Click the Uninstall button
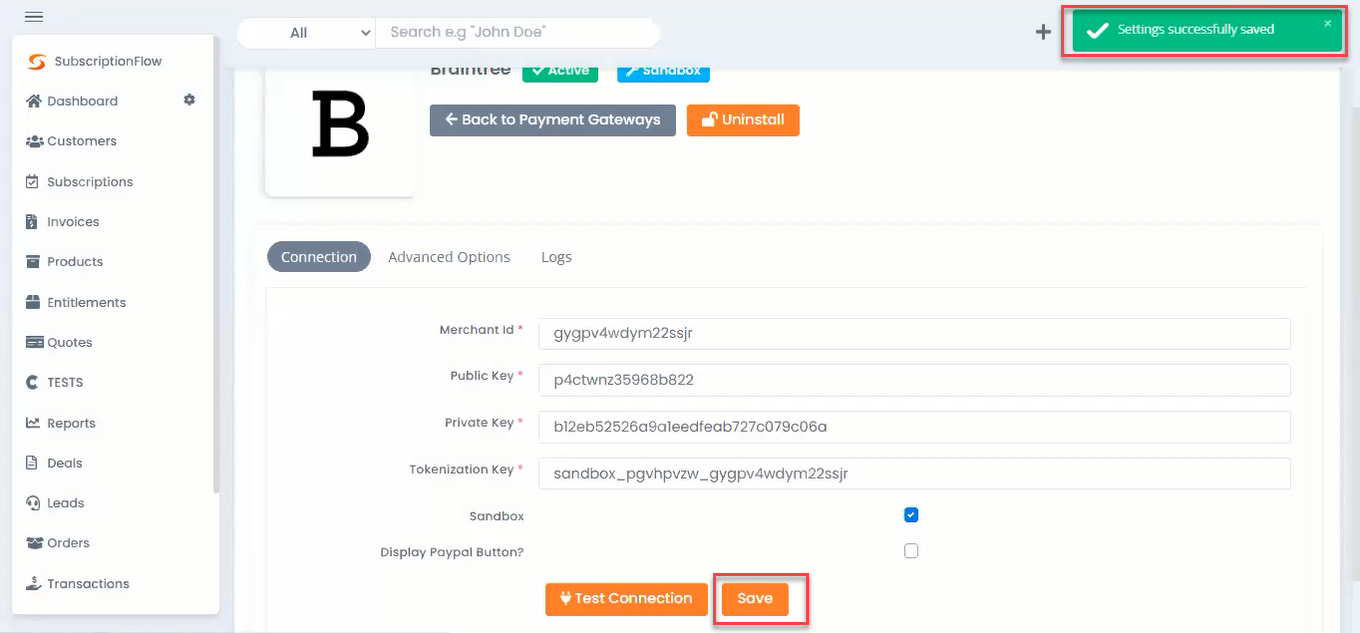This screenshot has width=1360, height=633. click(743, 120)
